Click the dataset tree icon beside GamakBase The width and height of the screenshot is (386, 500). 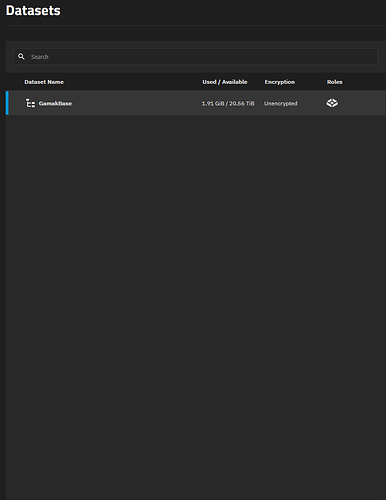pyautogui.click(x=30, y=103)
